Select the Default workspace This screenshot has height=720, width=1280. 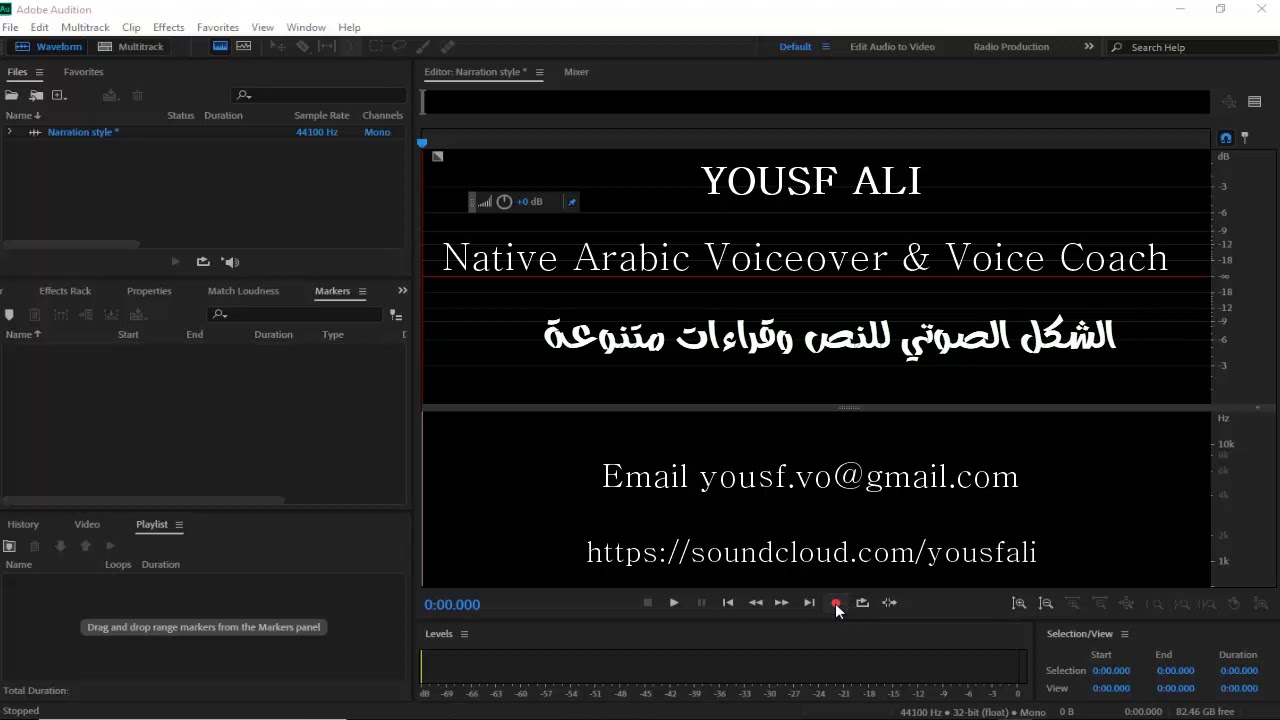pyautogui.click(x=795, y=47)
